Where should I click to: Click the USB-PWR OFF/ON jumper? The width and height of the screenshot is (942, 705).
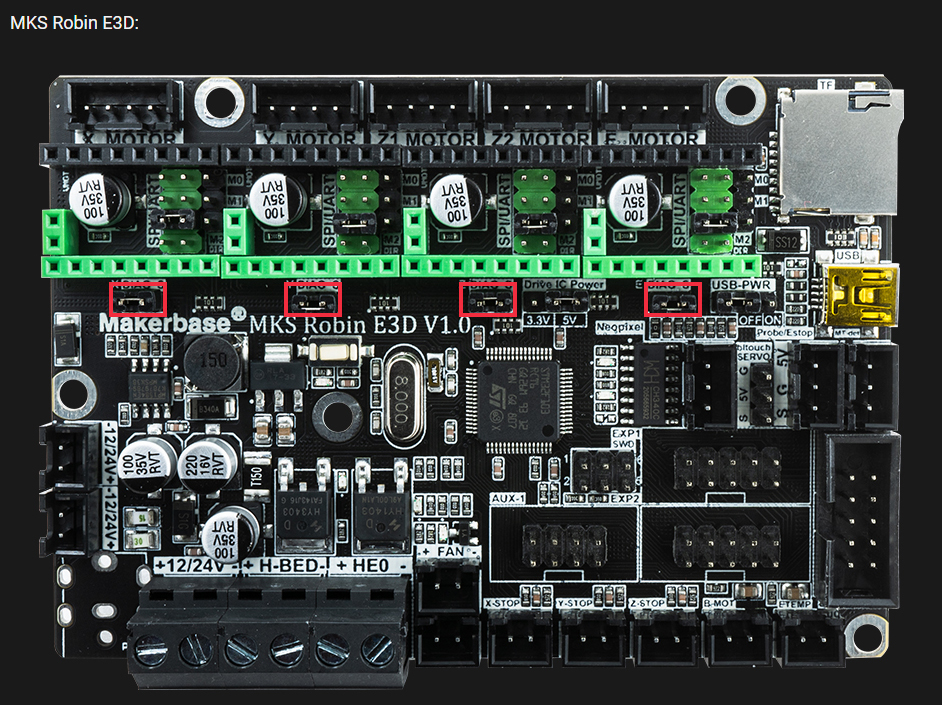739,302
